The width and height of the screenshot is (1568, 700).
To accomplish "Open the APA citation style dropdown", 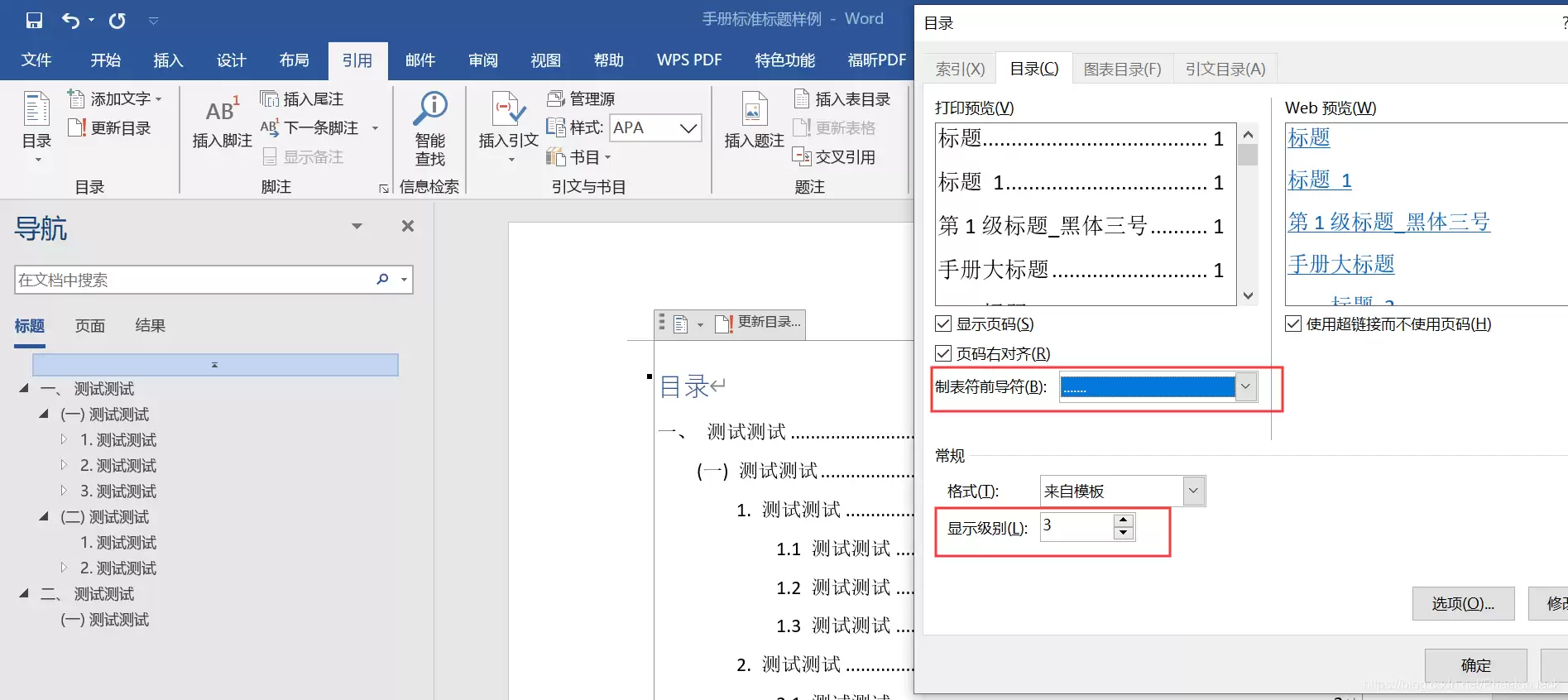I will pos(688,128).
